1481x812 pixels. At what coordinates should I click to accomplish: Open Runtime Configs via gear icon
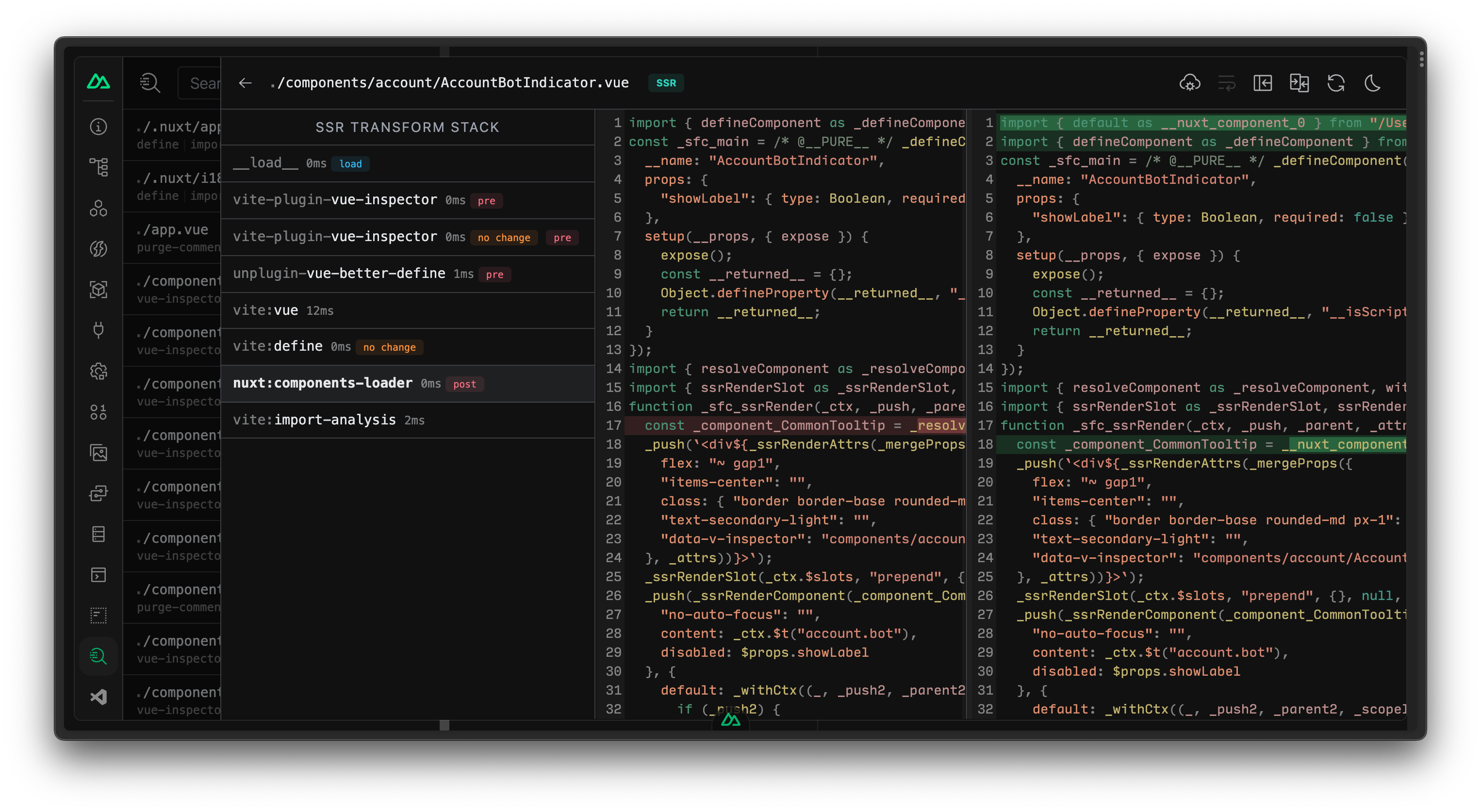coord(99,372)
